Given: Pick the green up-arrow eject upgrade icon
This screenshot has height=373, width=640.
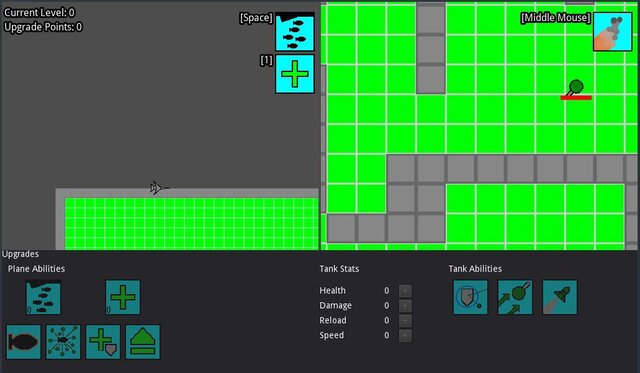Looking at the screenshot, I should click(x=143, y=342).
